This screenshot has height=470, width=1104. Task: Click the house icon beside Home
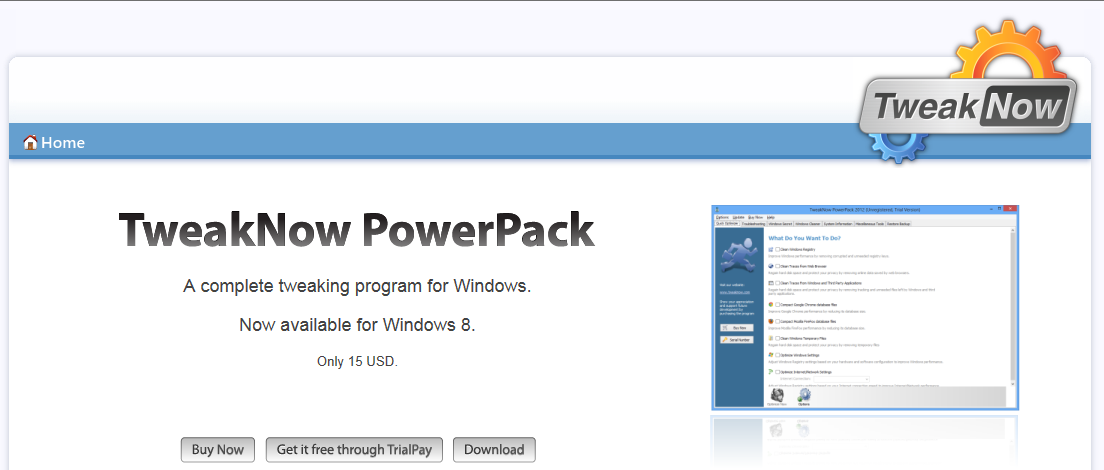(x=30, y=143)
